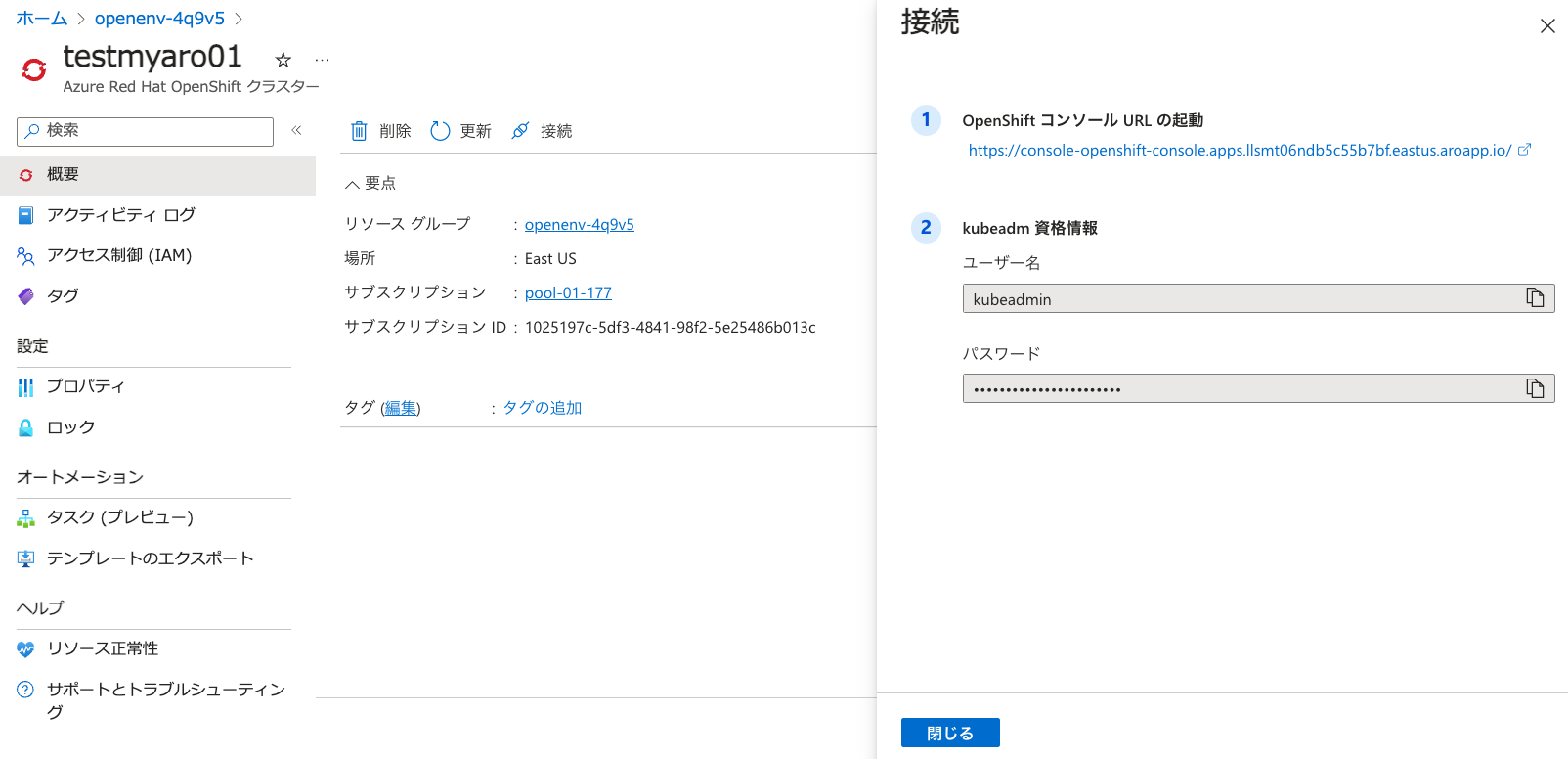Focus the 検索 input field
Image resolution: width=1568 pixels, height=759 pixels.
tap(145, 131)
